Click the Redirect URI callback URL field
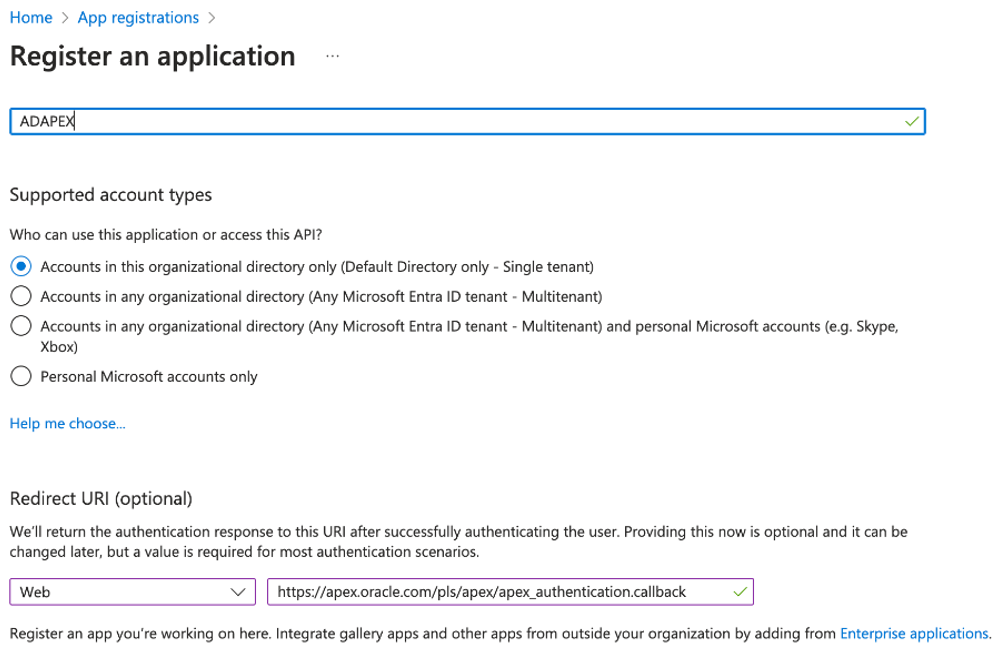 tap(500, 592)
